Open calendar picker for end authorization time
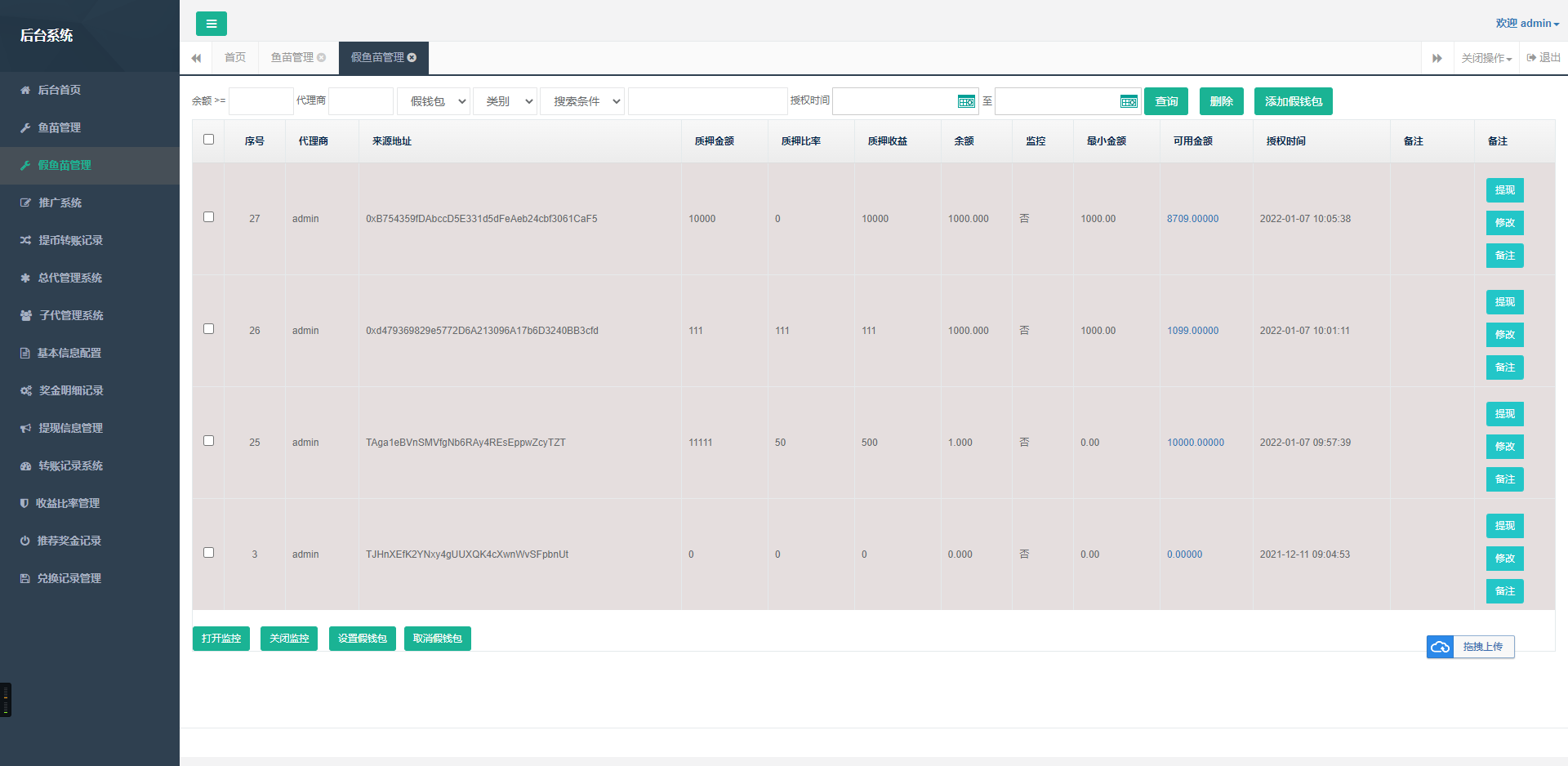This screenshot has height=766, width=1568. click(1129, 101)
